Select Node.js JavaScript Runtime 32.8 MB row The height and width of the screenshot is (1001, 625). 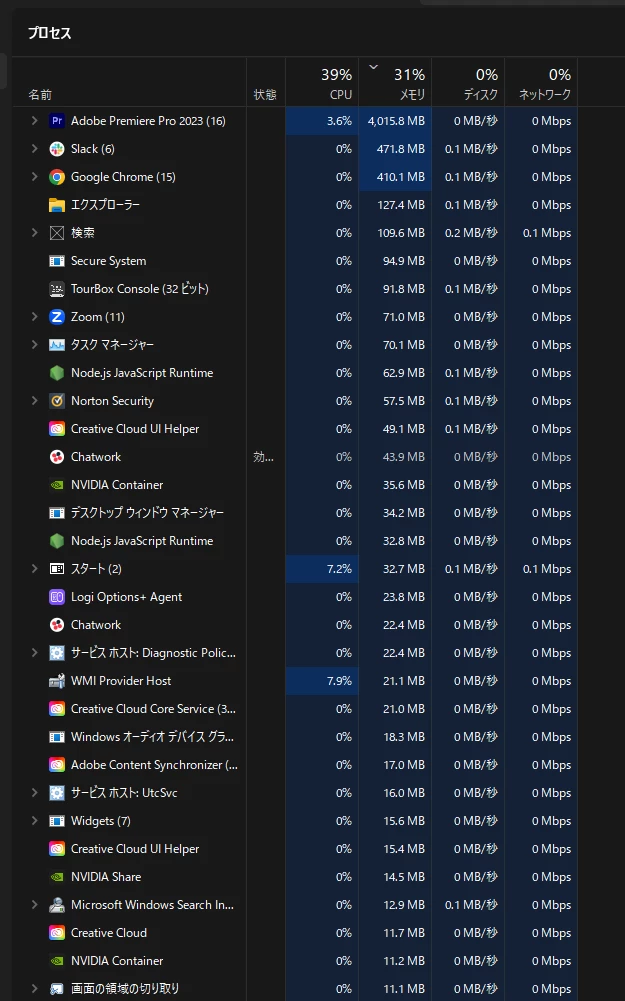pyautogui.click(x=295, y=541)
